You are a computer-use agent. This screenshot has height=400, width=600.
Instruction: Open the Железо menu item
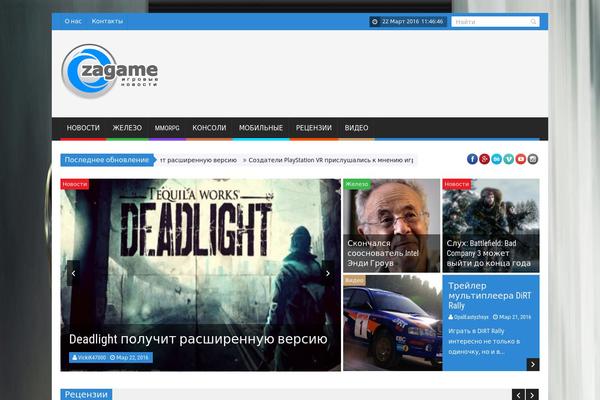[127, 128]
